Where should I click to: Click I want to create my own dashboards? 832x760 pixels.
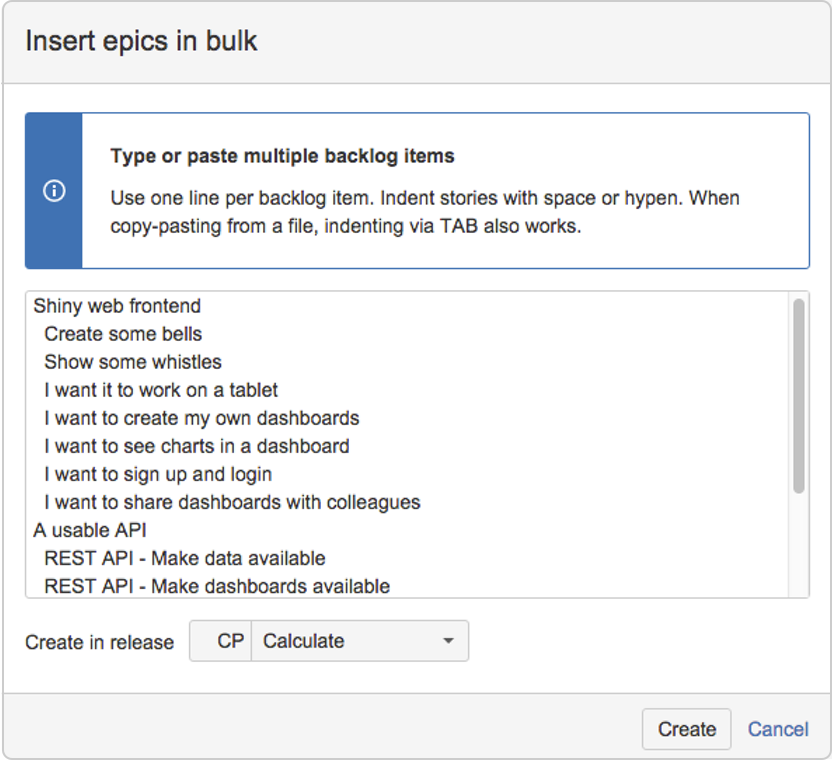coord(202,419)
